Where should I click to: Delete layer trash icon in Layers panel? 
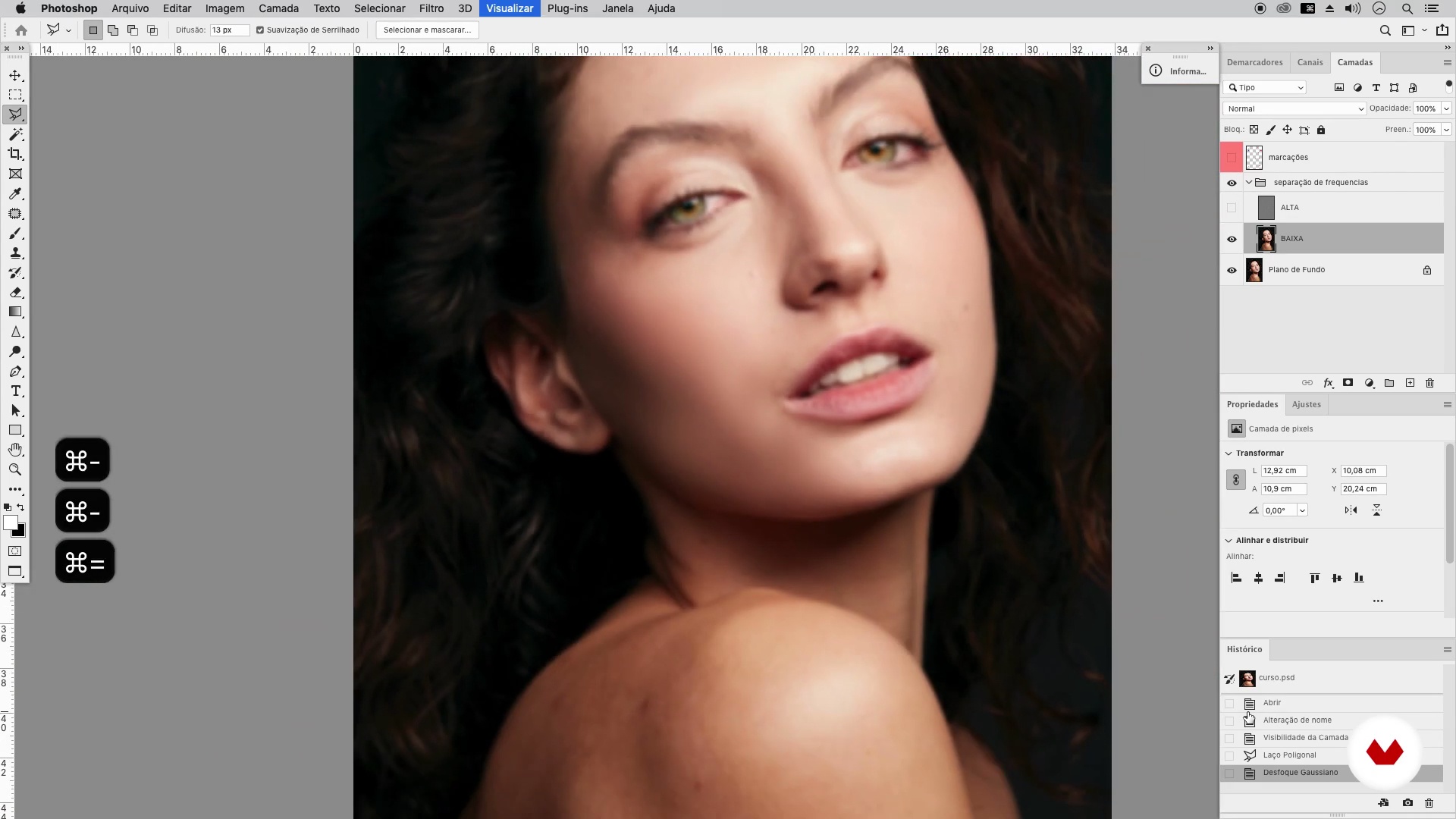[x=1430, y=383]
